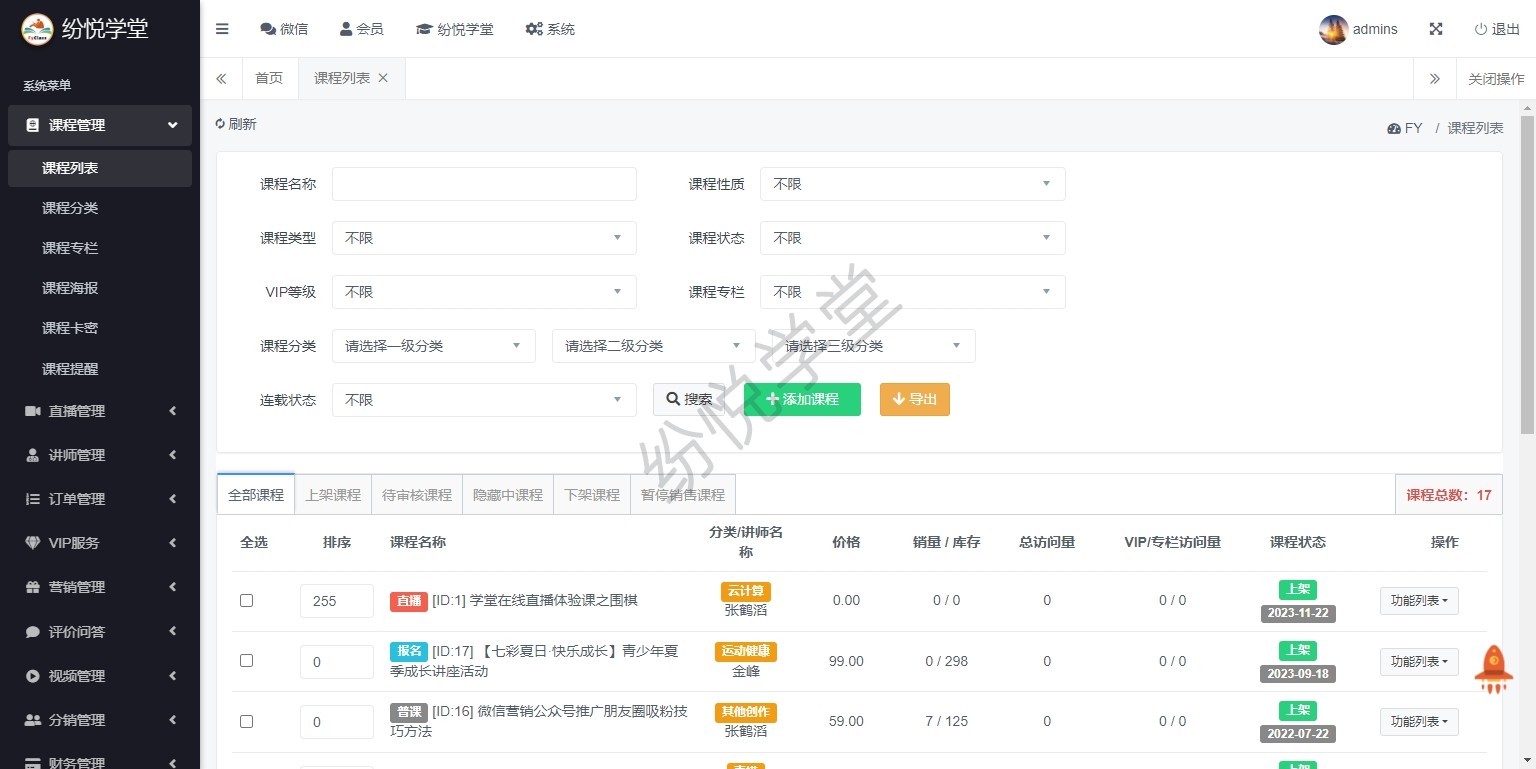This screenshot has width=1536, height=769.
Task: Select the checkbox for course ID:17
Action: 247,661
